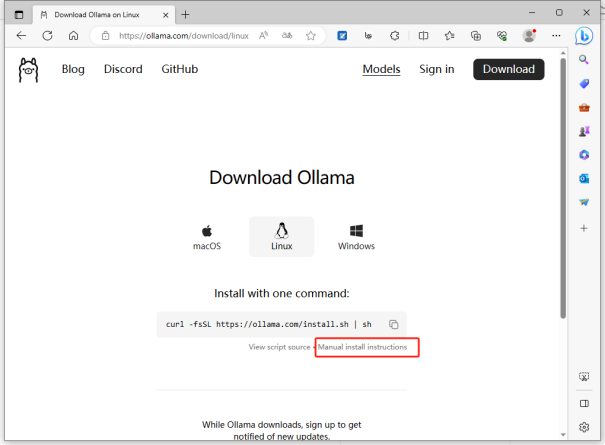605x445 pixels.
Task: Open the Bing Copilot sidebar button
Action: [584, 36]
